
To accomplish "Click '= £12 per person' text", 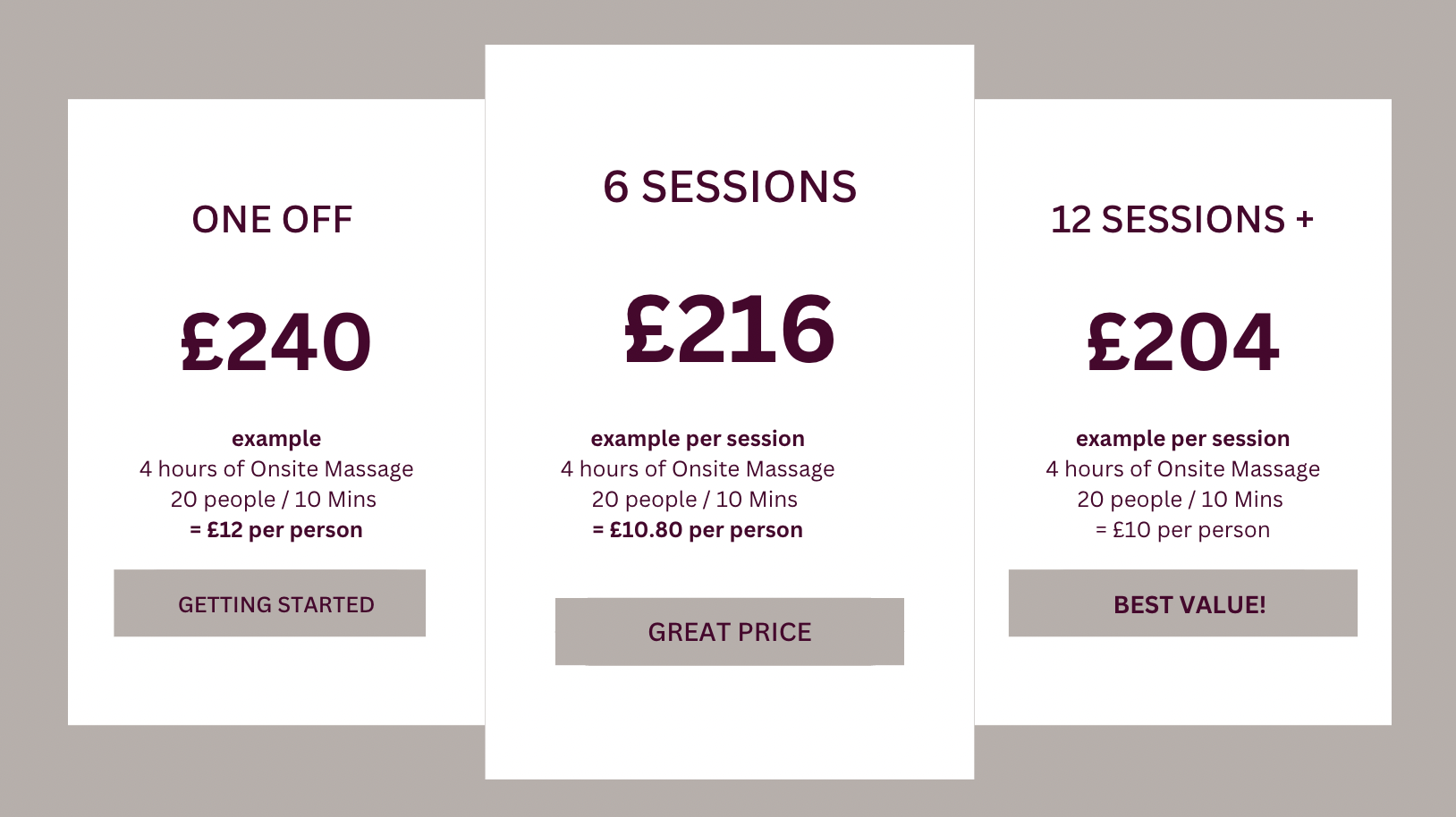I will [275, 530].
